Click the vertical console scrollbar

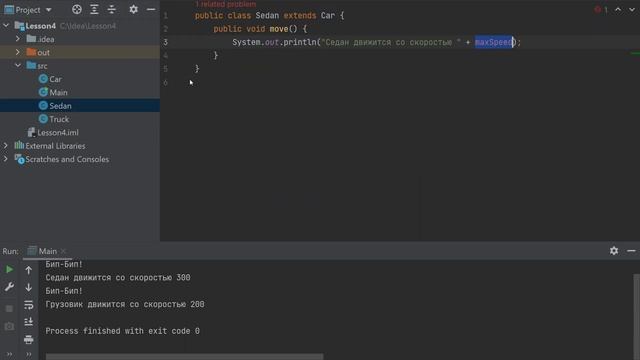click(x=636, y=316)
